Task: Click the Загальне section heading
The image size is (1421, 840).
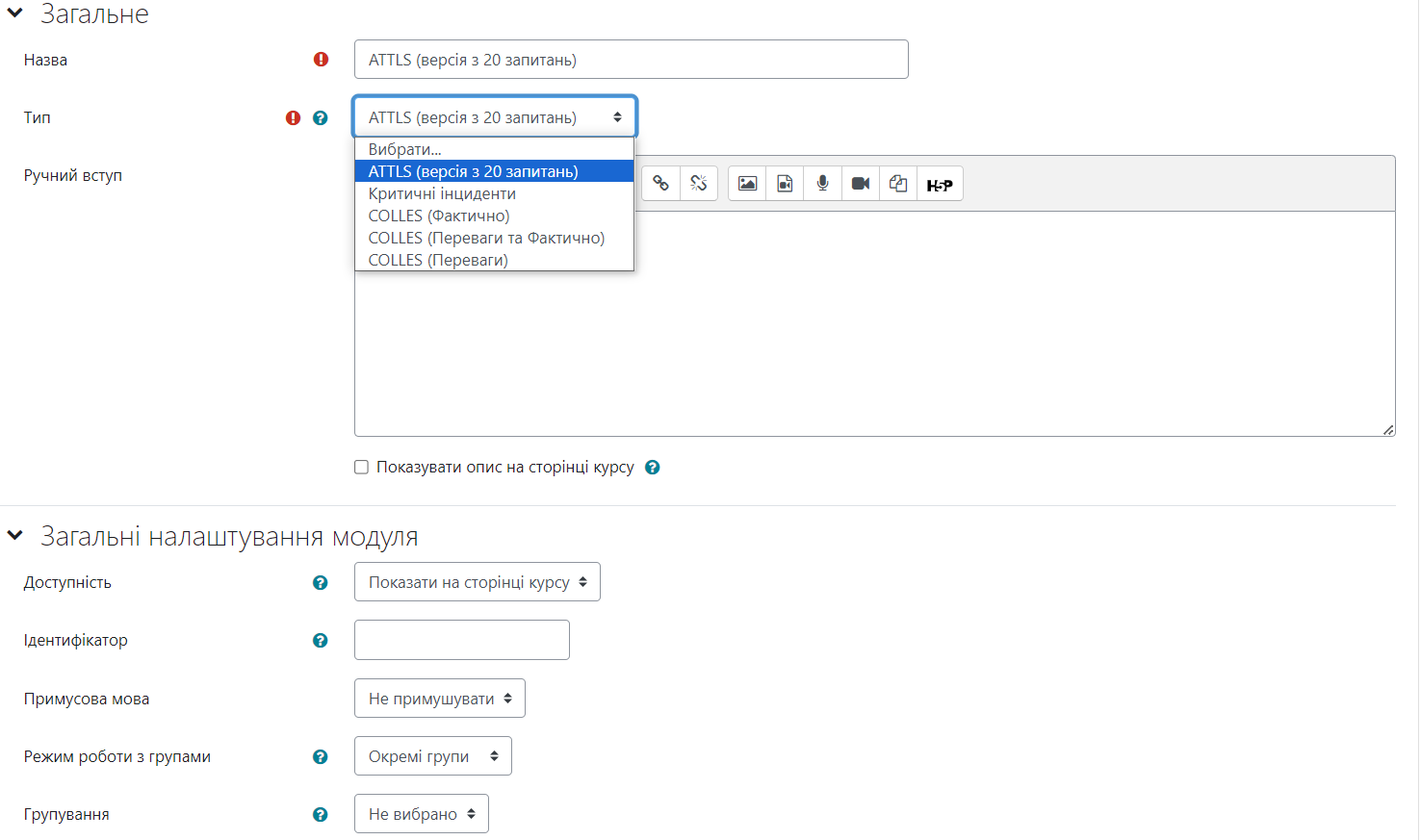Action: click(x=94, y=13)
